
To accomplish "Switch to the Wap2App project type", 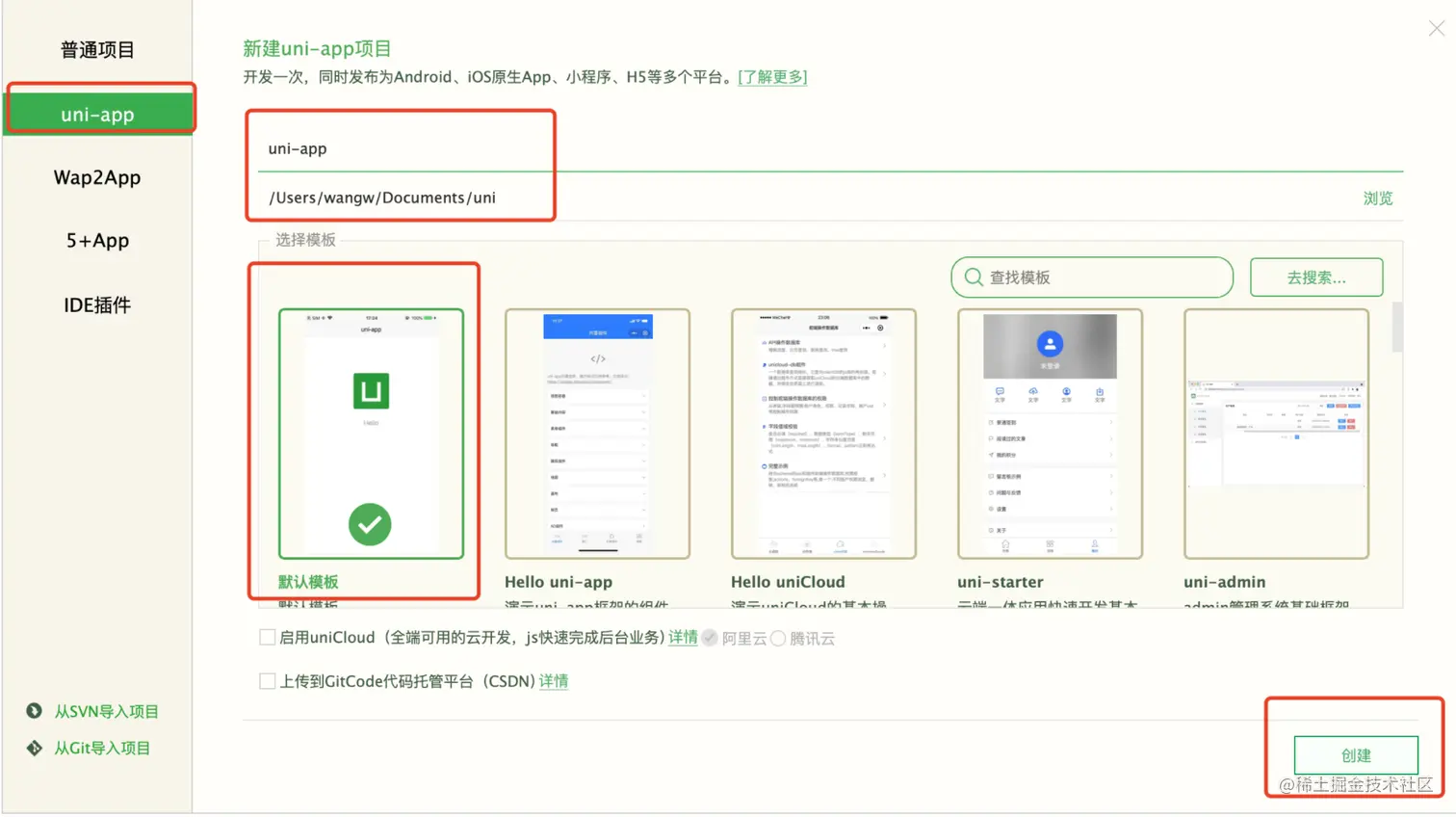I will 97,177.
